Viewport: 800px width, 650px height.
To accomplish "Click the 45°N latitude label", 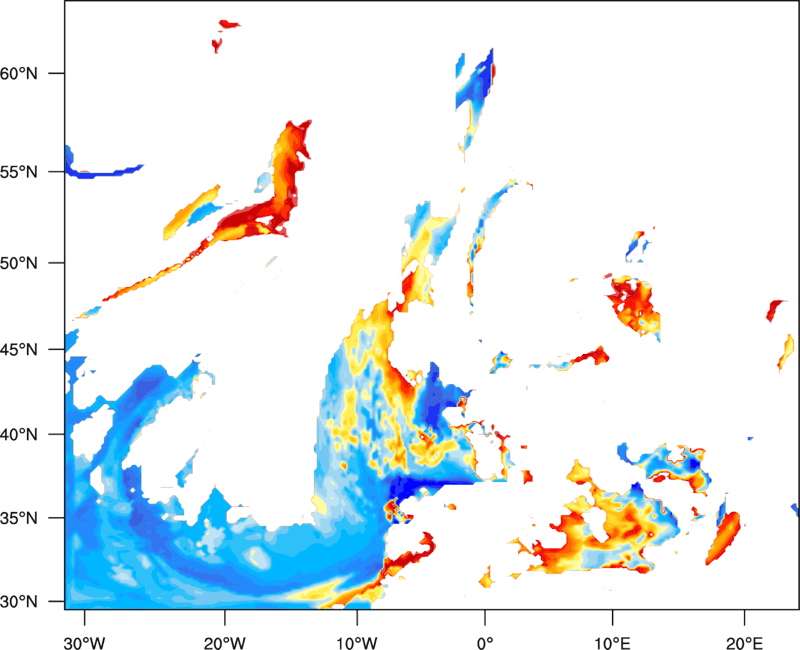I will pos(19,349).
